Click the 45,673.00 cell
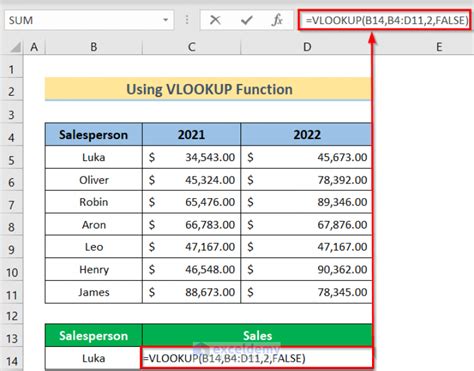Viewport: 474px width, 371px height. (x=306, y=157)
